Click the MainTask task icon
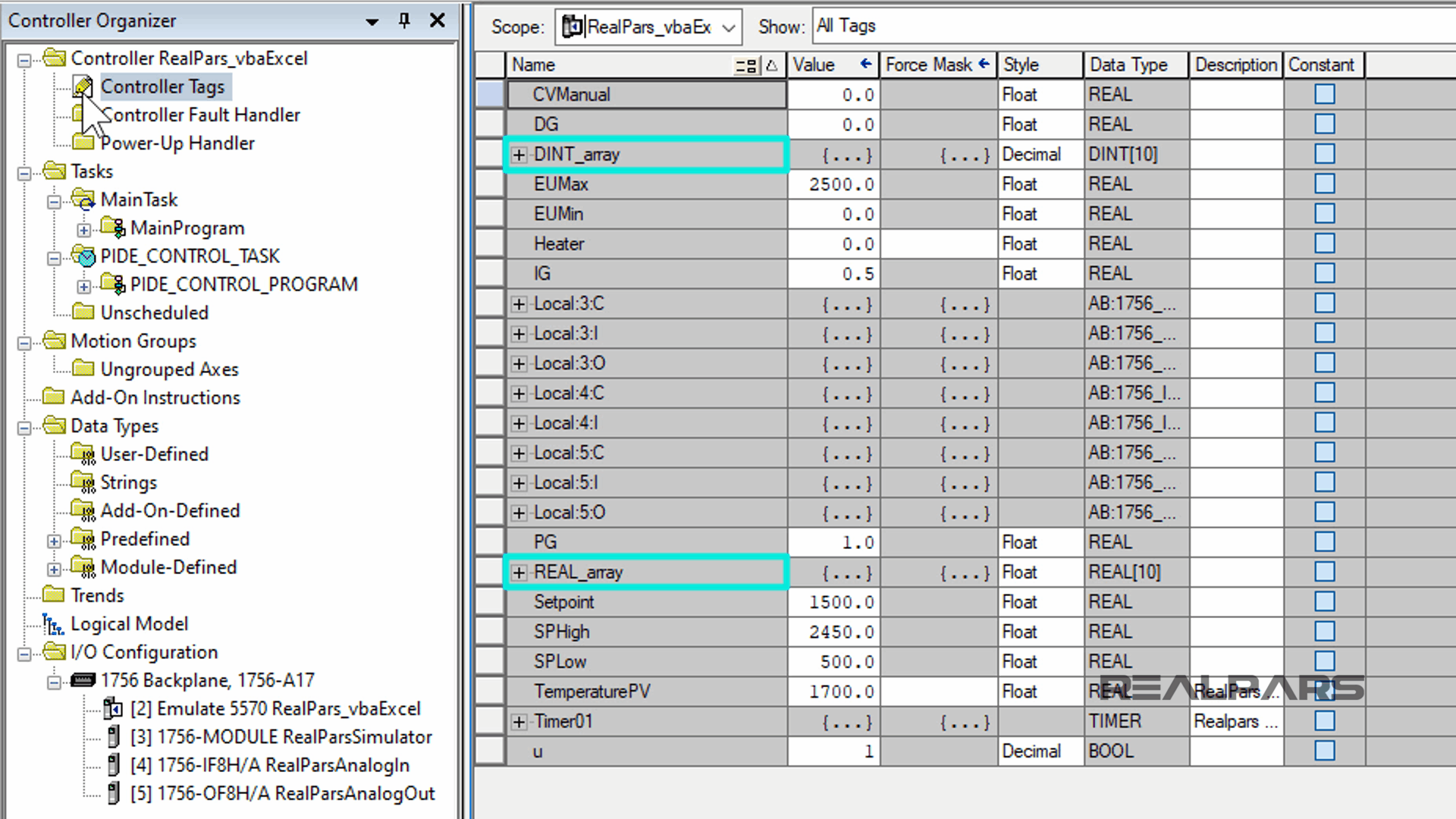 [85, 199]
